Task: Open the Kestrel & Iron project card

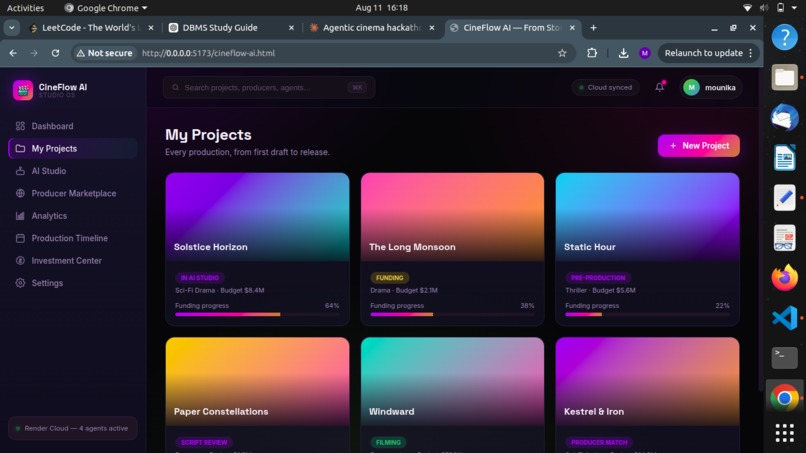Action: coord(647,395)
